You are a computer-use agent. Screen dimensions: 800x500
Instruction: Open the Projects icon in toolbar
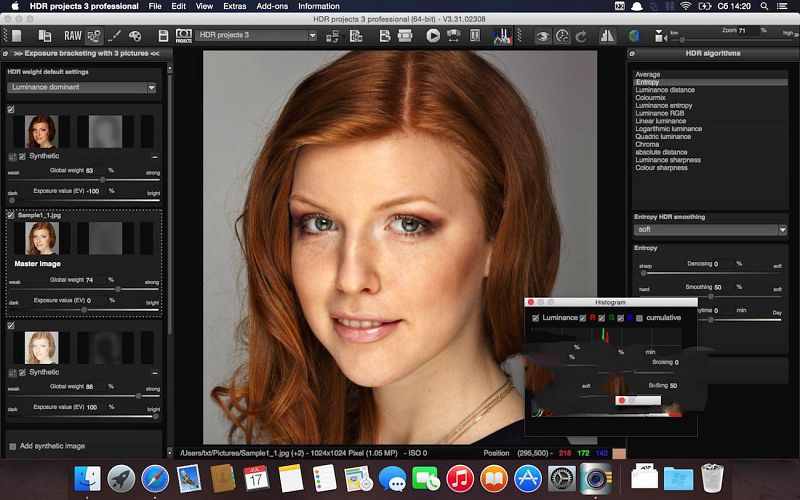click(184, 36)
